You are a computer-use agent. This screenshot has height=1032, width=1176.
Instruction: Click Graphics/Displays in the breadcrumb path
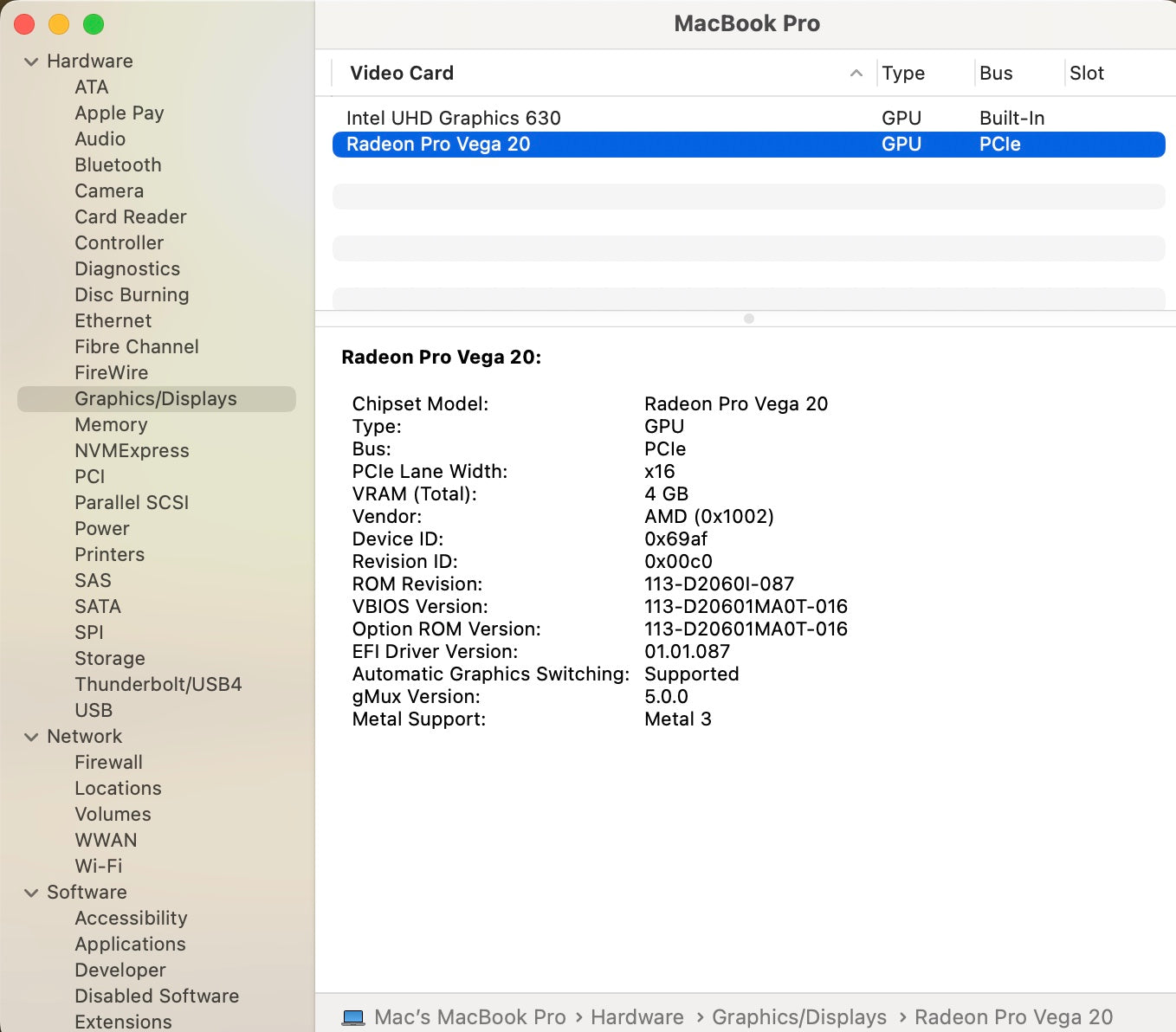(x=798, y=1017)
